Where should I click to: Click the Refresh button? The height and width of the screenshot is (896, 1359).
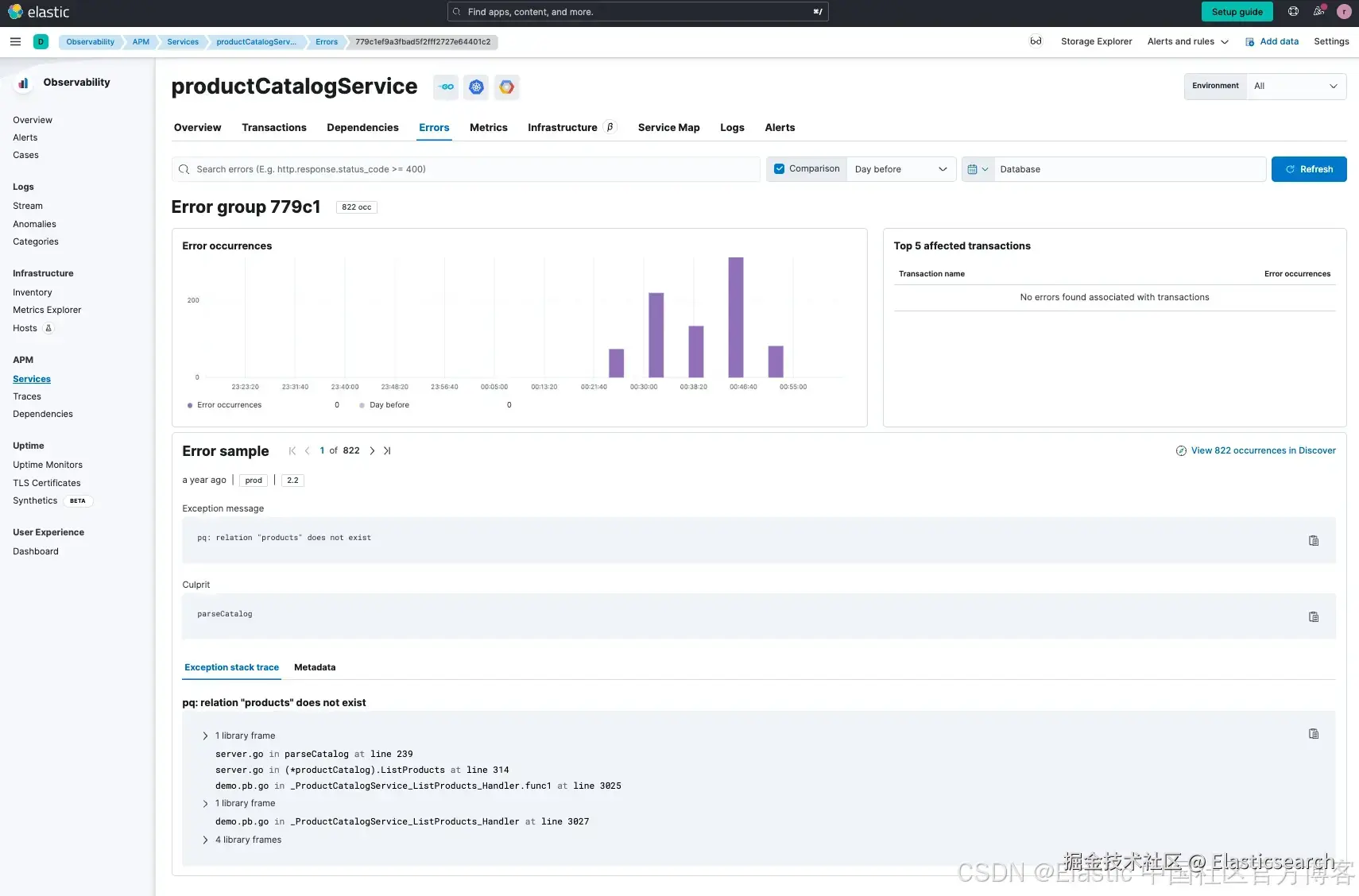click(1309, 169)
